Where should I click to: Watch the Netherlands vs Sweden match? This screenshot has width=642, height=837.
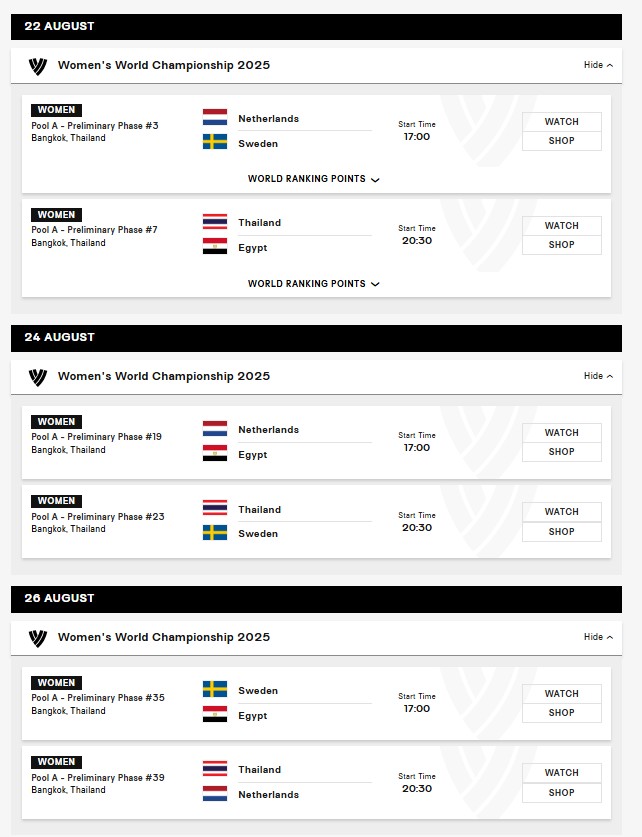coord(561,122)
